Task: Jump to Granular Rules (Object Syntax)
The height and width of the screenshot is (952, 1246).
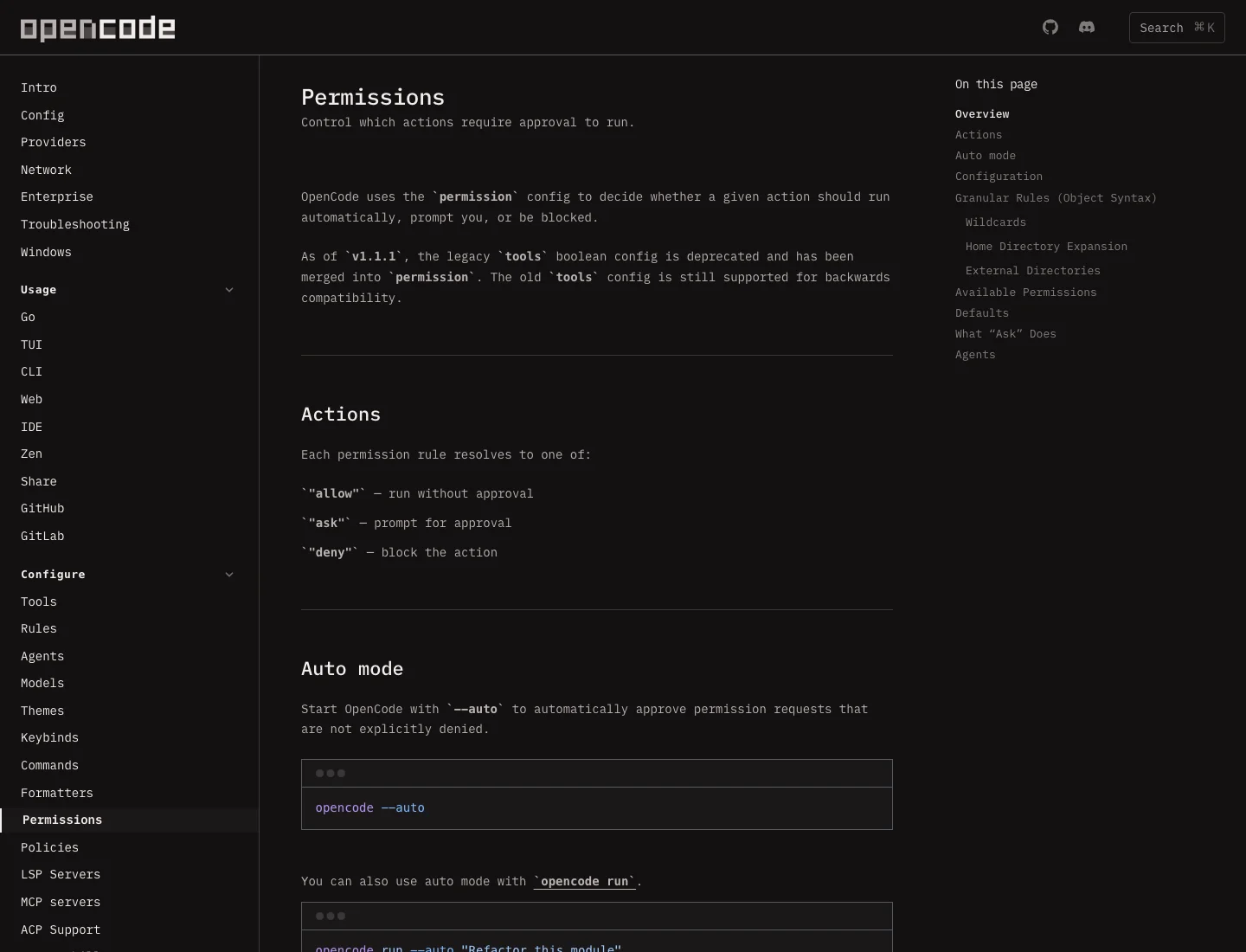Action: pos(1056,197)
